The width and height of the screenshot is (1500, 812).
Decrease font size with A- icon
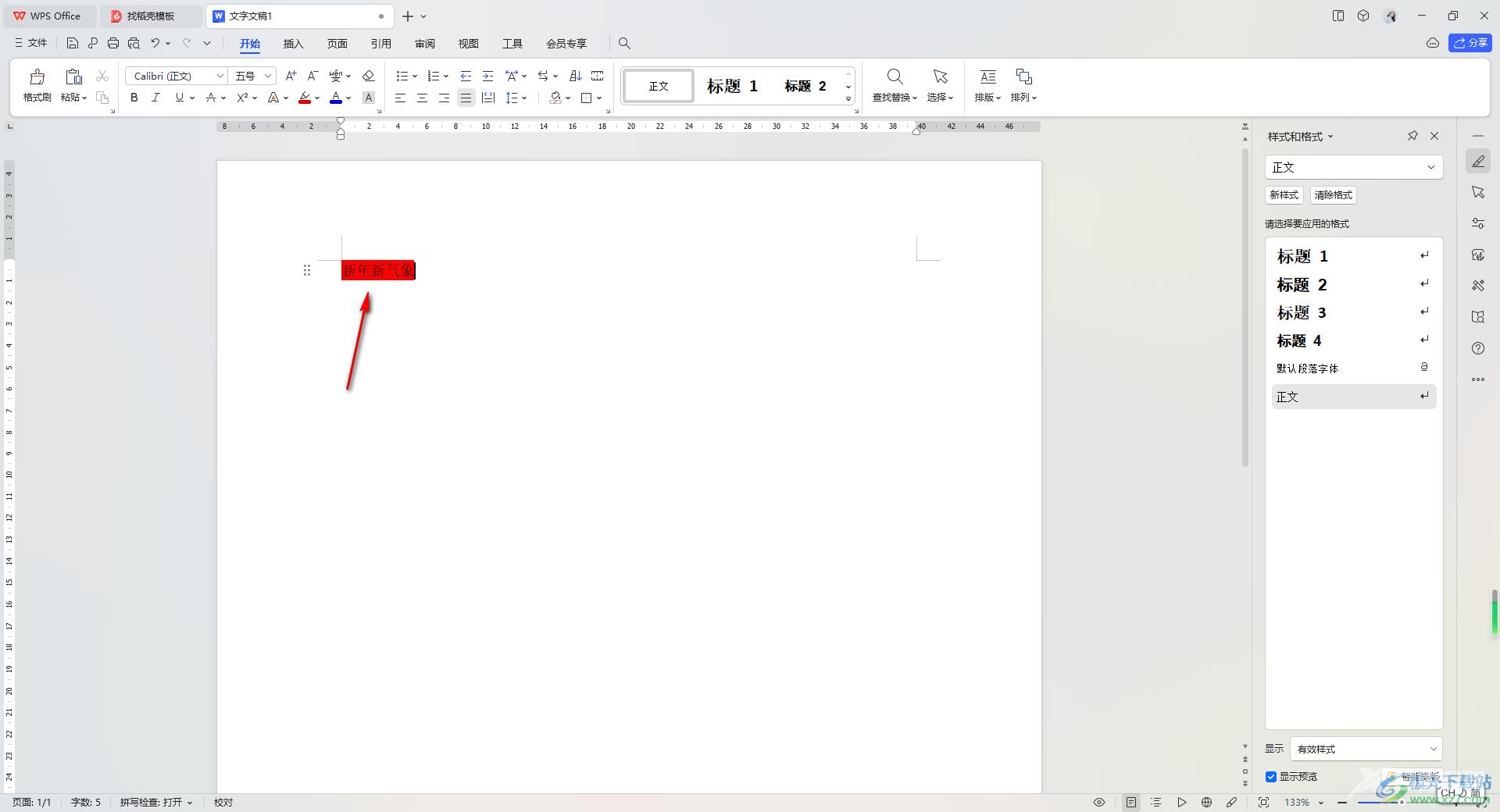pyautogui.click(x=312, y=76)
